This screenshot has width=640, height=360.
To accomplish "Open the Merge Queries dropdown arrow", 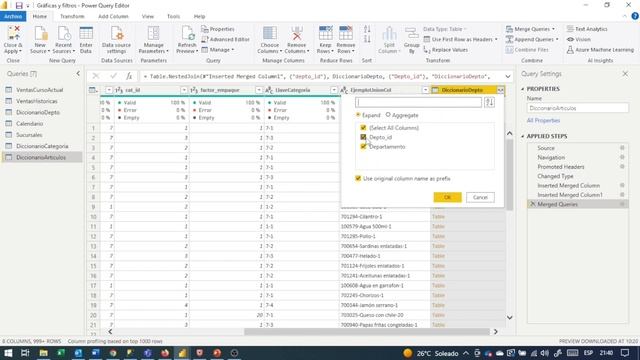I will tap(553, 29).
